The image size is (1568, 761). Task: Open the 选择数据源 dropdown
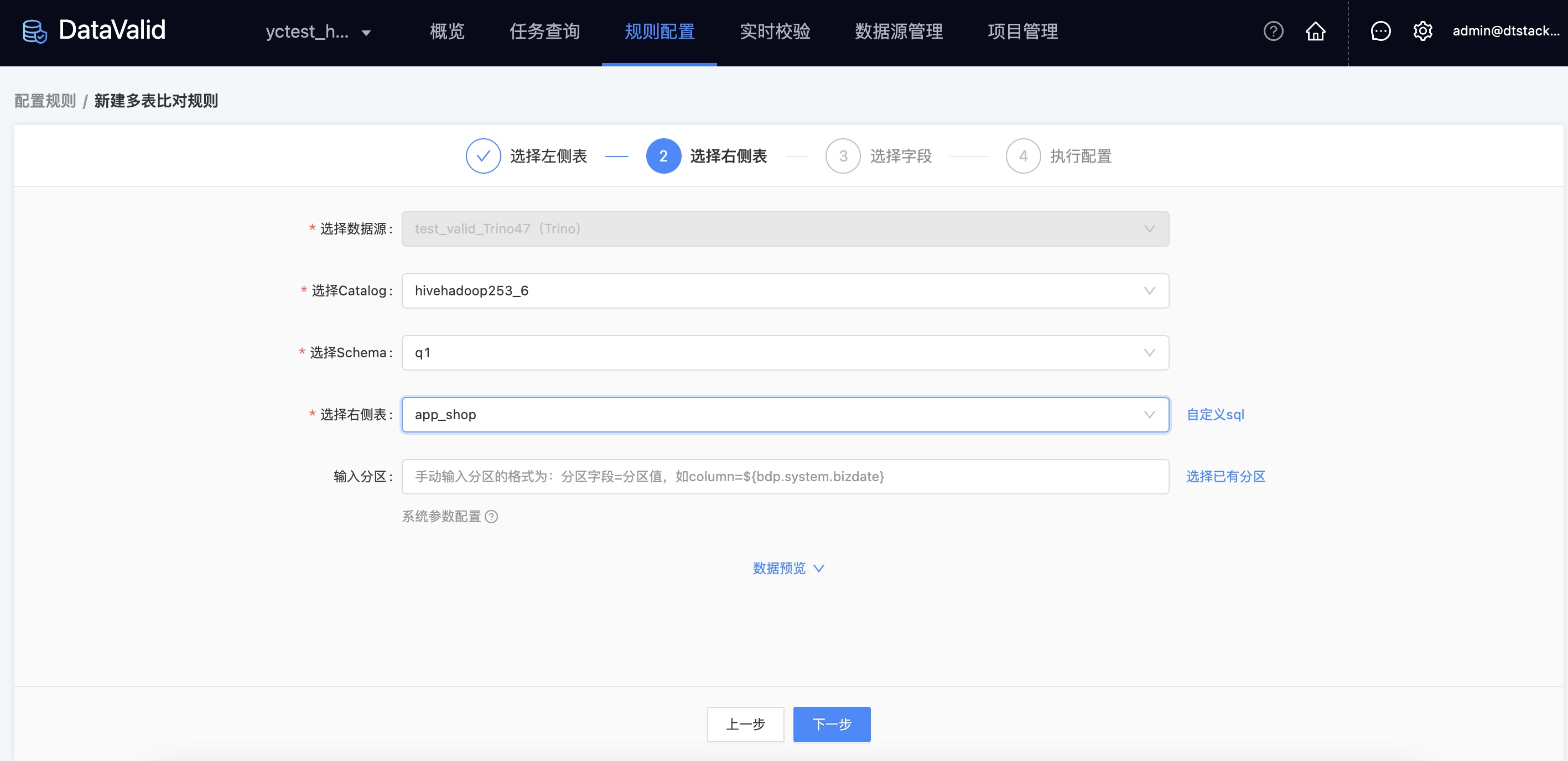coord(785,229)
